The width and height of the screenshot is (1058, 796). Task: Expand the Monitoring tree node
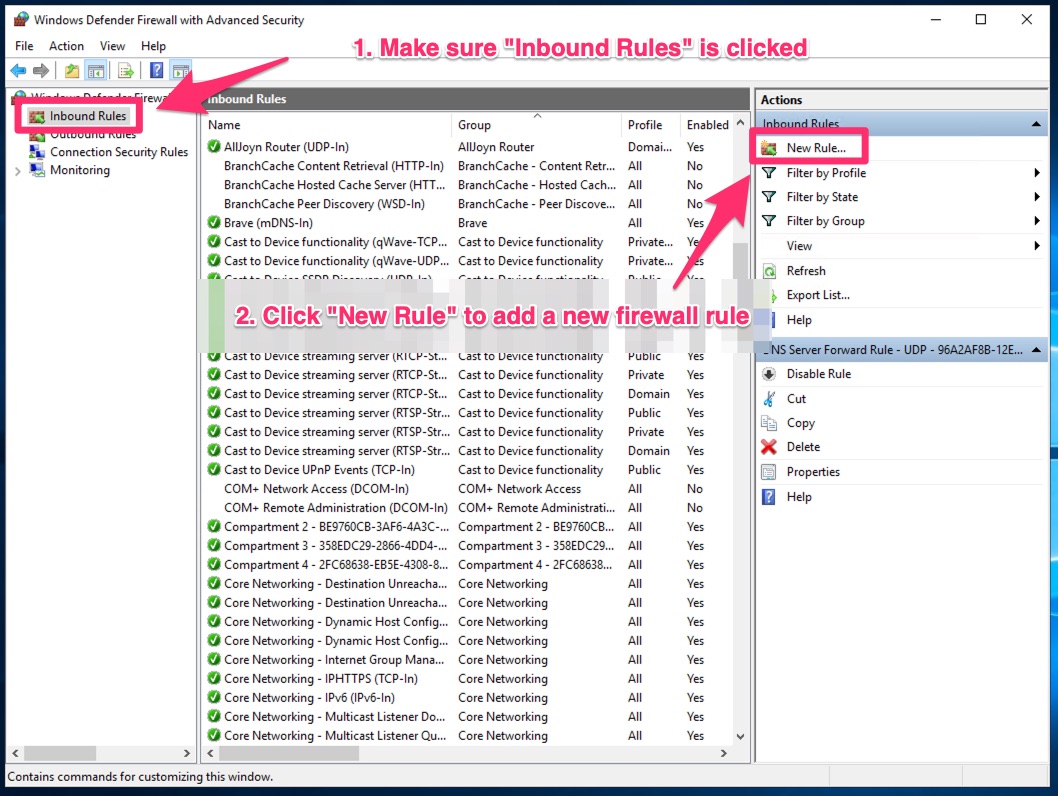[18, 171]
